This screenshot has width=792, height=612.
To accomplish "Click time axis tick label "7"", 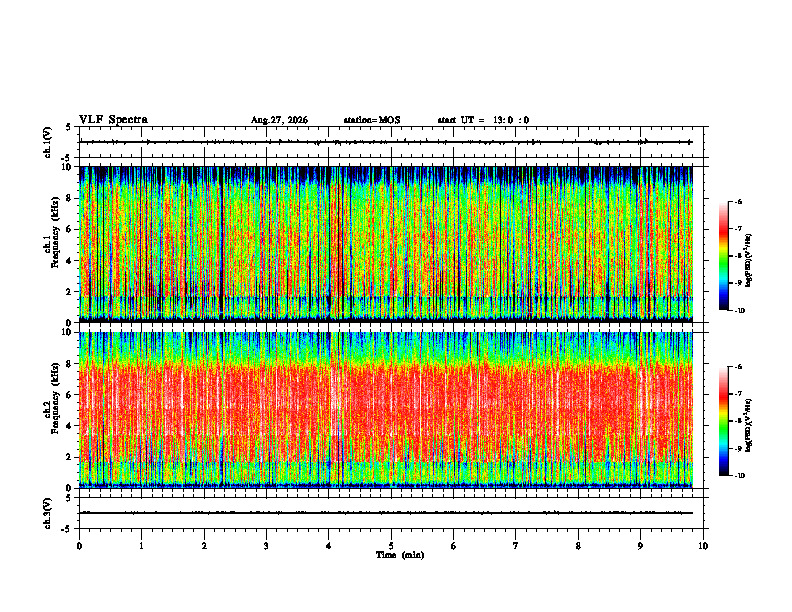I will point(516,546).
